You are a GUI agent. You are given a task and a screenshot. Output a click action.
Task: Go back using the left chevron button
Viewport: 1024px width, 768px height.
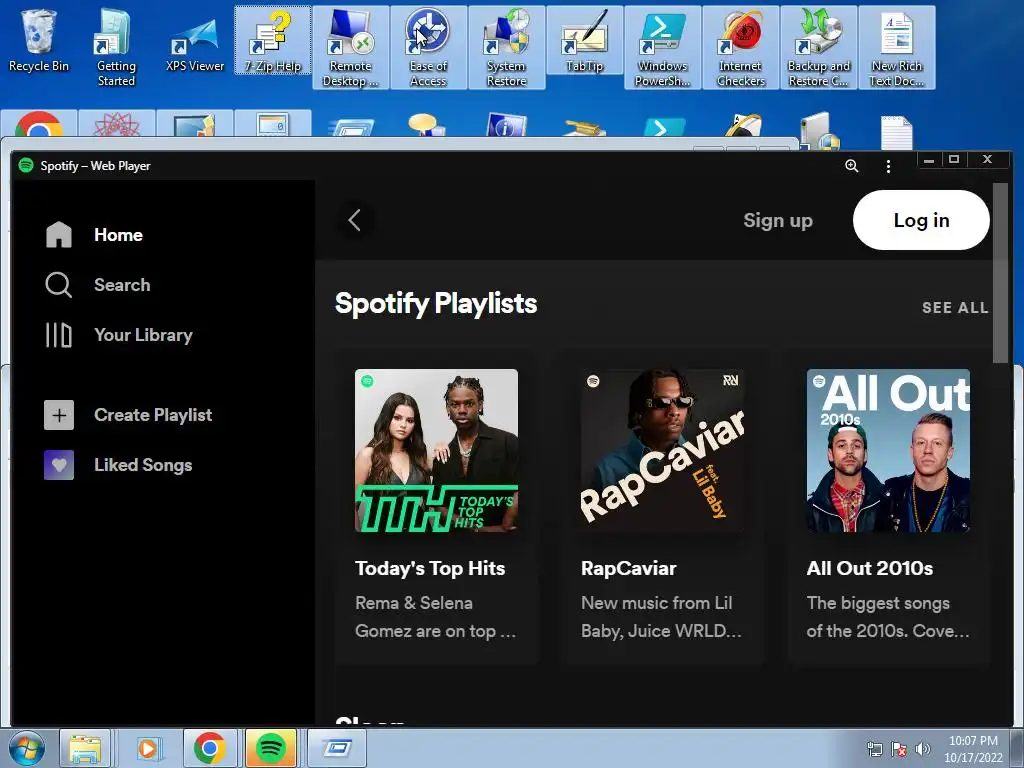355,220
